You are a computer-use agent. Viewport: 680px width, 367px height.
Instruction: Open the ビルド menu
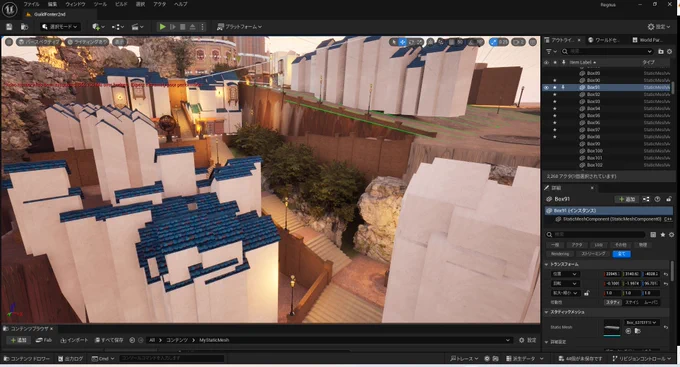(121, 4)
